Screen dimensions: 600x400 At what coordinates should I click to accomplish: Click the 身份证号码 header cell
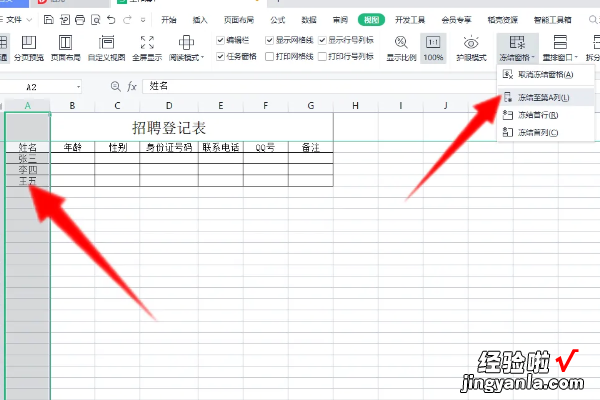pyautogui.click(x=169, y=147)
